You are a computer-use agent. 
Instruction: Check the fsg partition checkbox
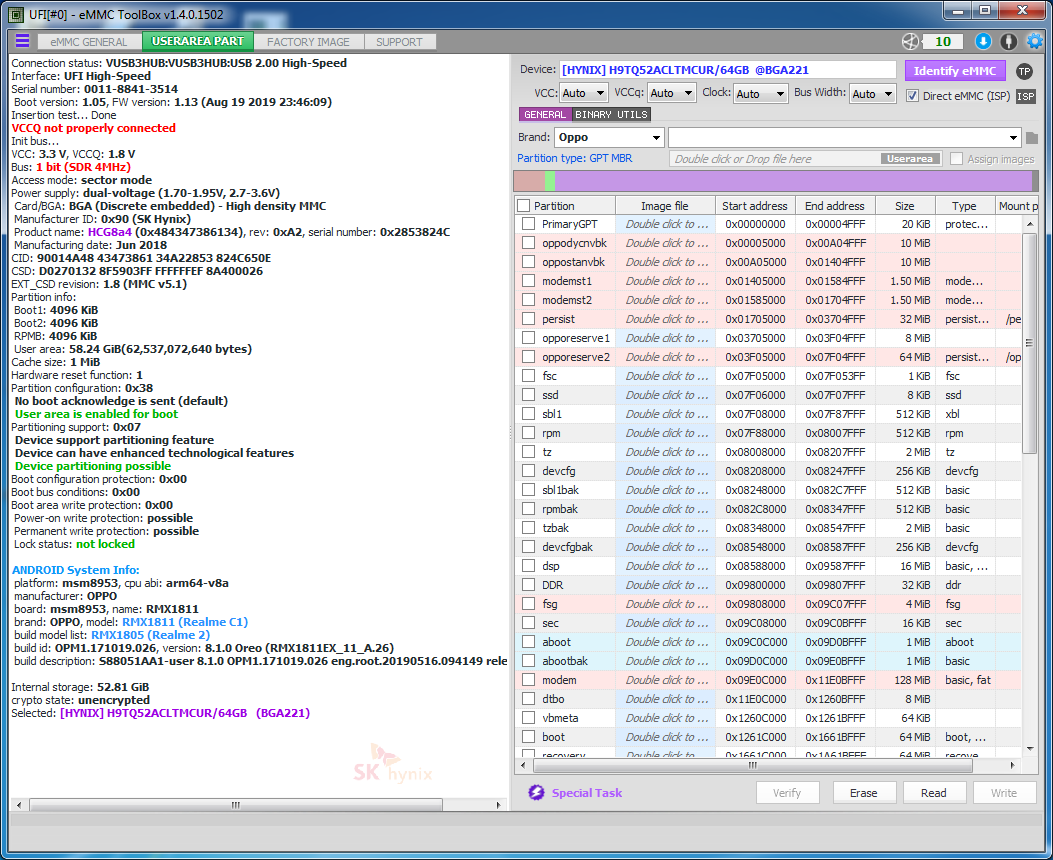click(x=529, y=604)
